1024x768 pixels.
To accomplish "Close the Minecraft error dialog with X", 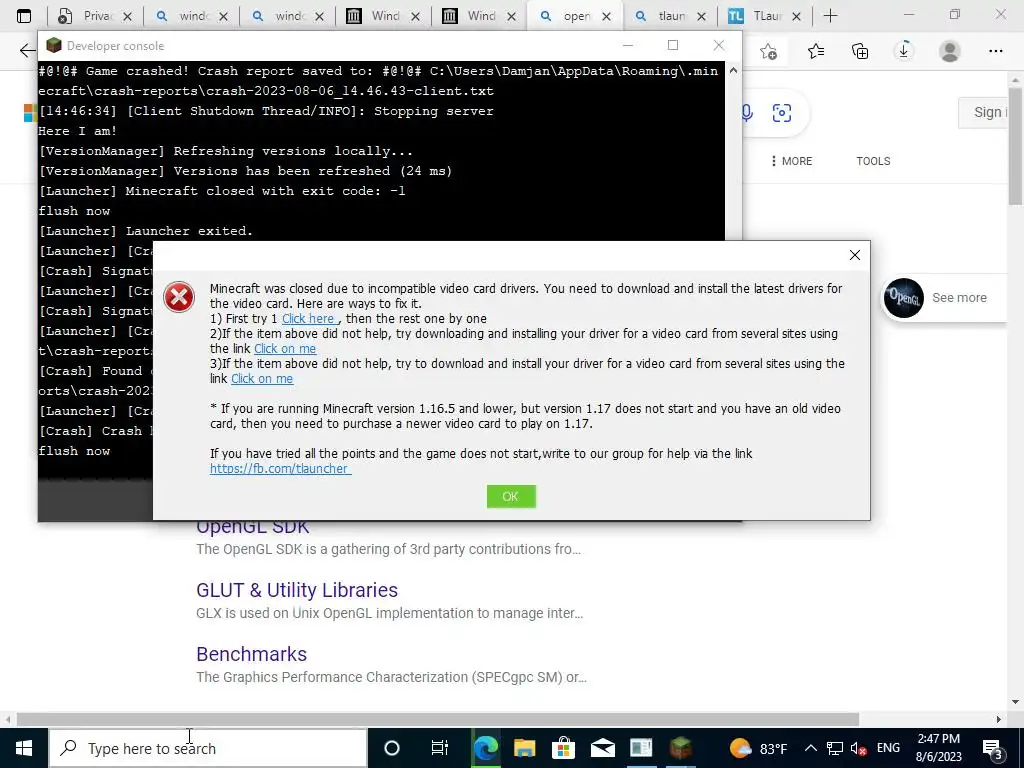I will 854,255.
